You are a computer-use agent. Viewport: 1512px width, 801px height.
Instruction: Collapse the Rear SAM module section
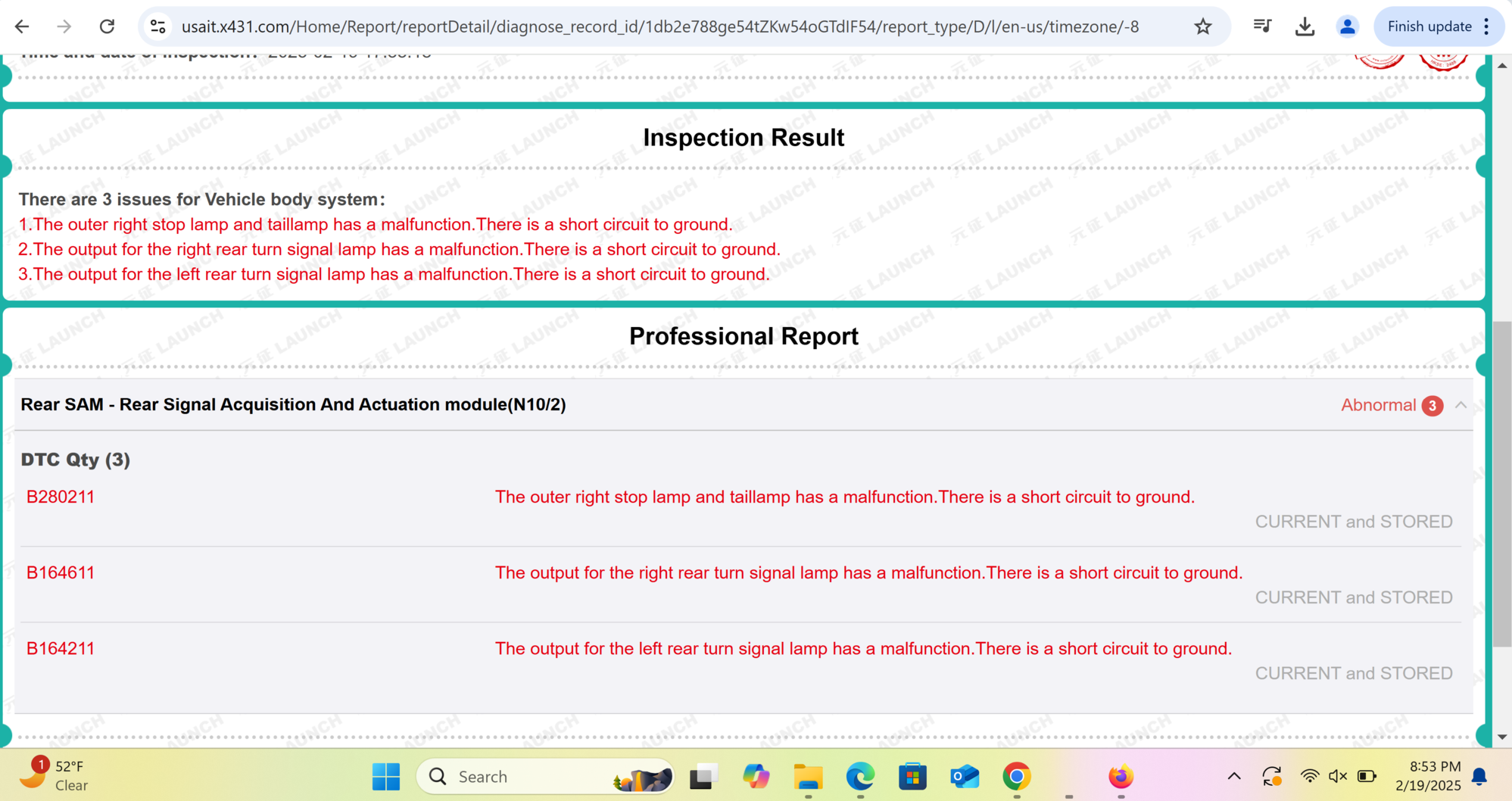1461,405
